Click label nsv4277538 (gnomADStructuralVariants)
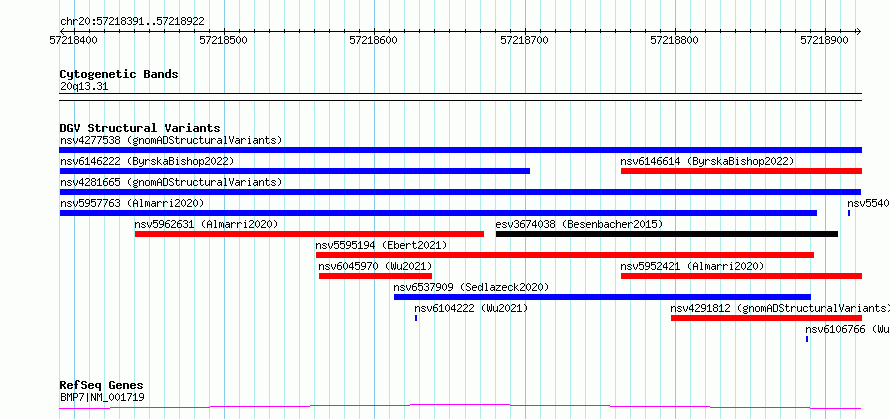 pos(171,140)
